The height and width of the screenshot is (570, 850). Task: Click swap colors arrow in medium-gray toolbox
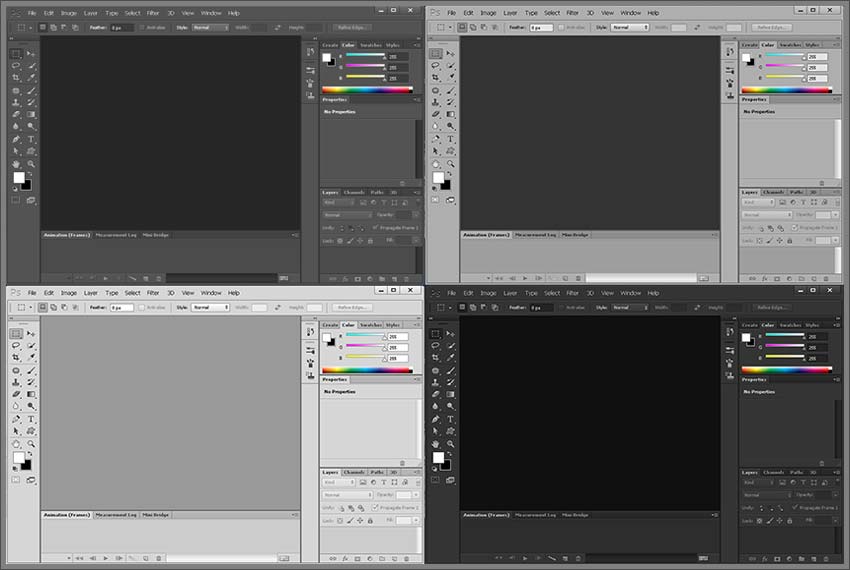[449, 174]
